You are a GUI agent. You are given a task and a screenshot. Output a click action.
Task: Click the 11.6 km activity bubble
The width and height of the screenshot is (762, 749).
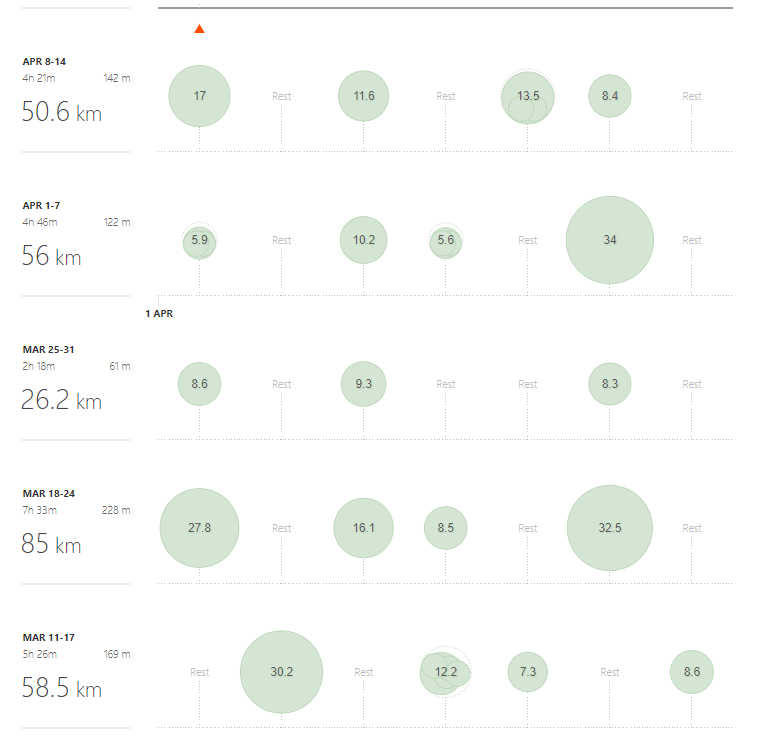click(x=363, y=96)
